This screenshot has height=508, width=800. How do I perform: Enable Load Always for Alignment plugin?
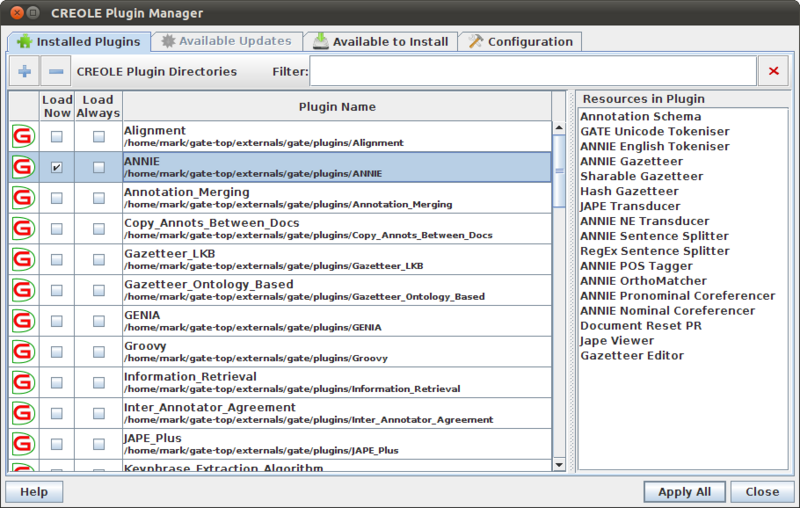[x=98, y=137]
